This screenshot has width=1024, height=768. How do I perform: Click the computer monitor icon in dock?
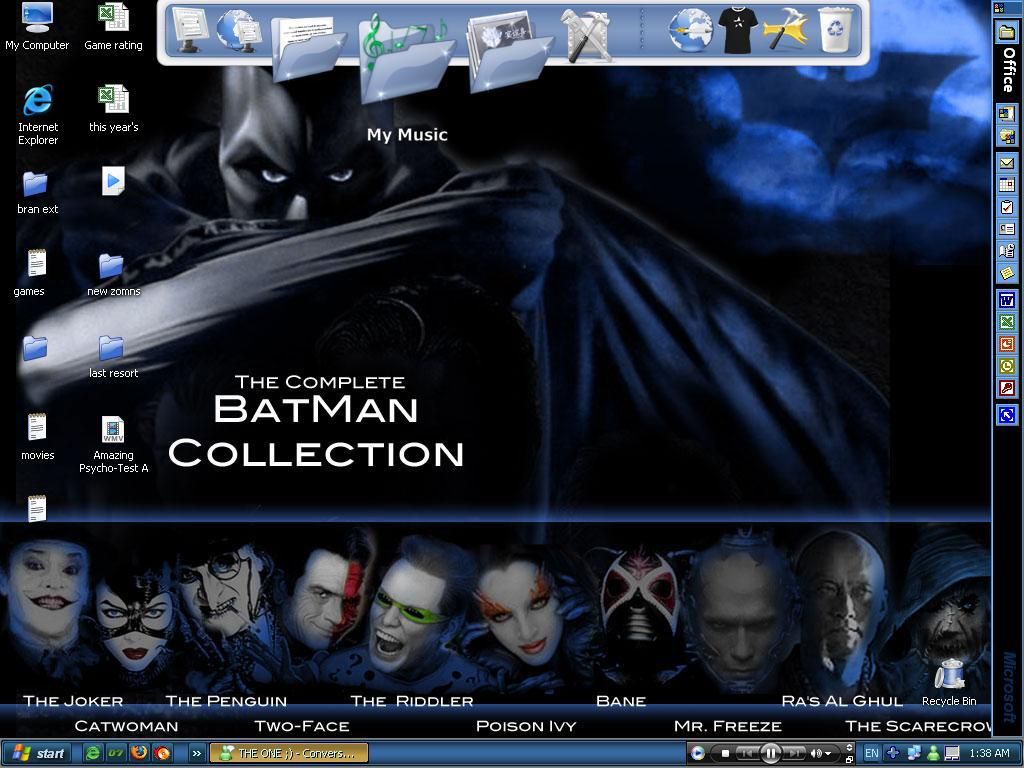[x=190, y=29]
